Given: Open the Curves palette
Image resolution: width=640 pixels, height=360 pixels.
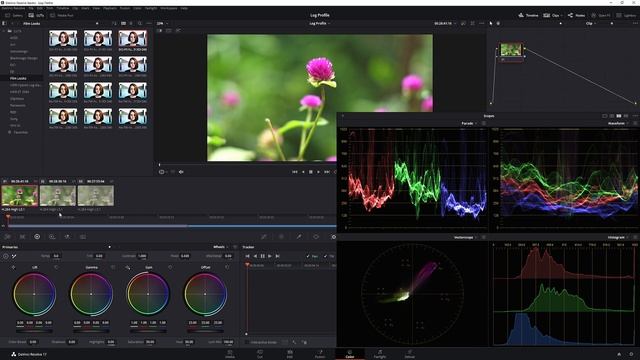Looking at the screenshot, I should point(264,237).
